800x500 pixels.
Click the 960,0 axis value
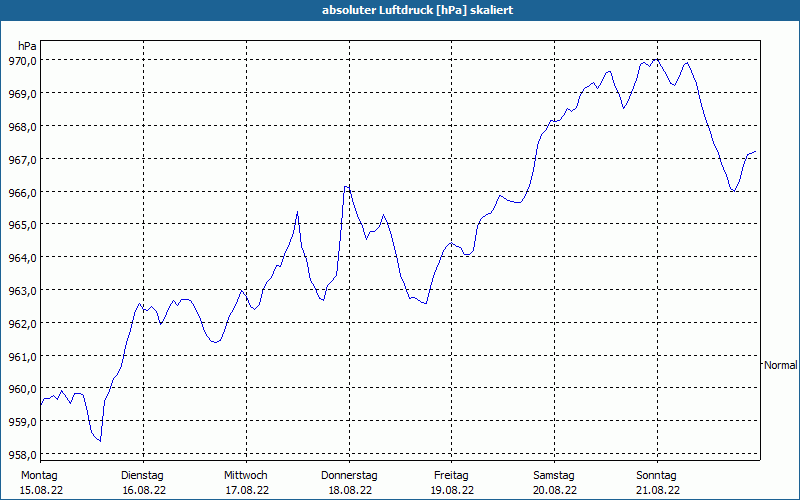[x=22, y=389]
